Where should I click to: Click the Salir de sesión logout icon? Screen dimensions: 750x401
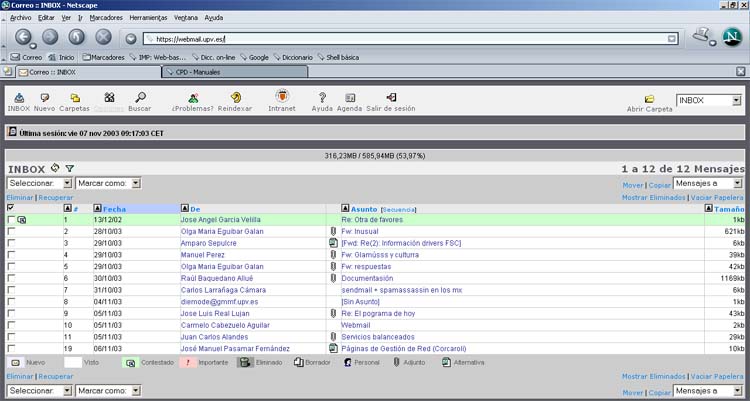(391, 98)
